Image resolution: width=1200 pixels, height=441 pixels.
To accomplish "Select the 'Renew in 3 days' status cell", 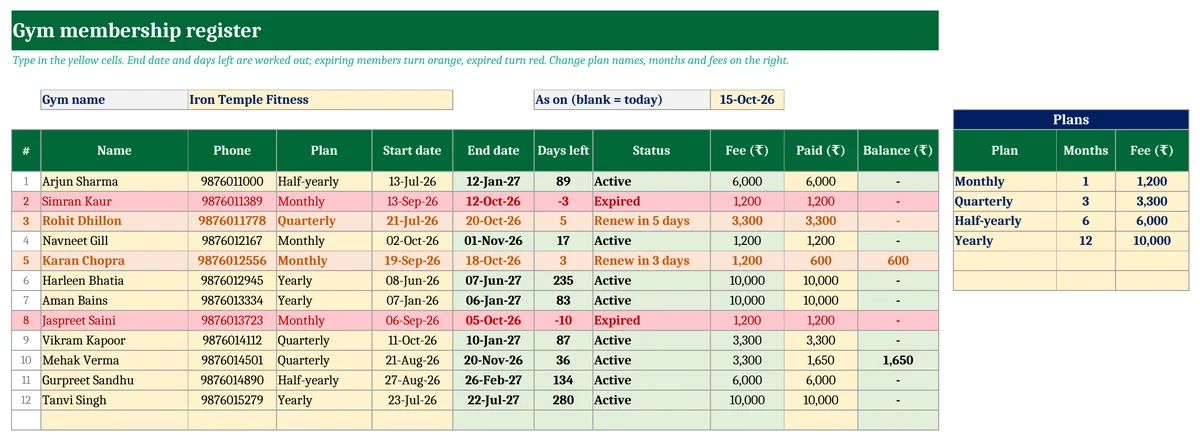I will [651, 261].
